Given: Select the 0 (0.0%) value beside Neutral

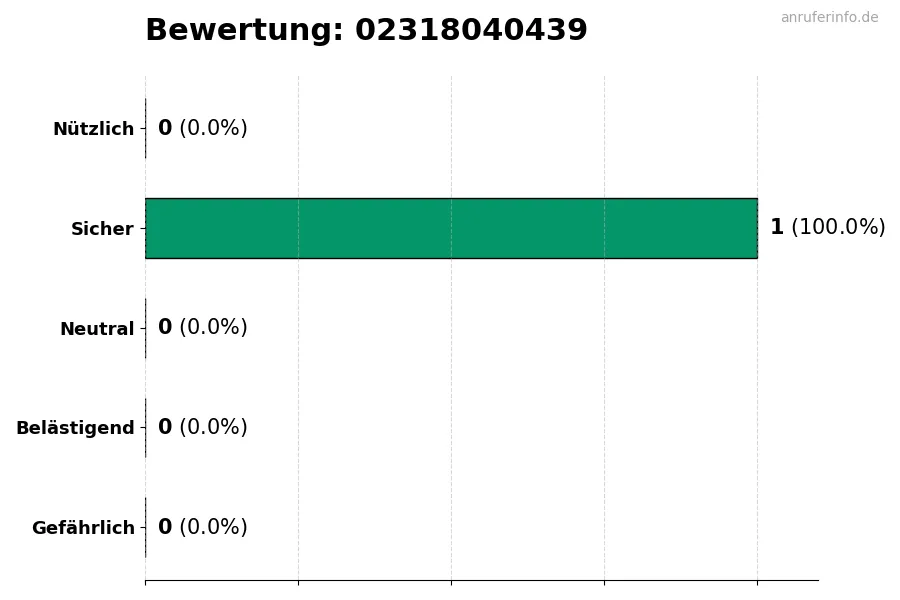Looking at the screenshot, I should pyautogui.click(x=202, y=328).
